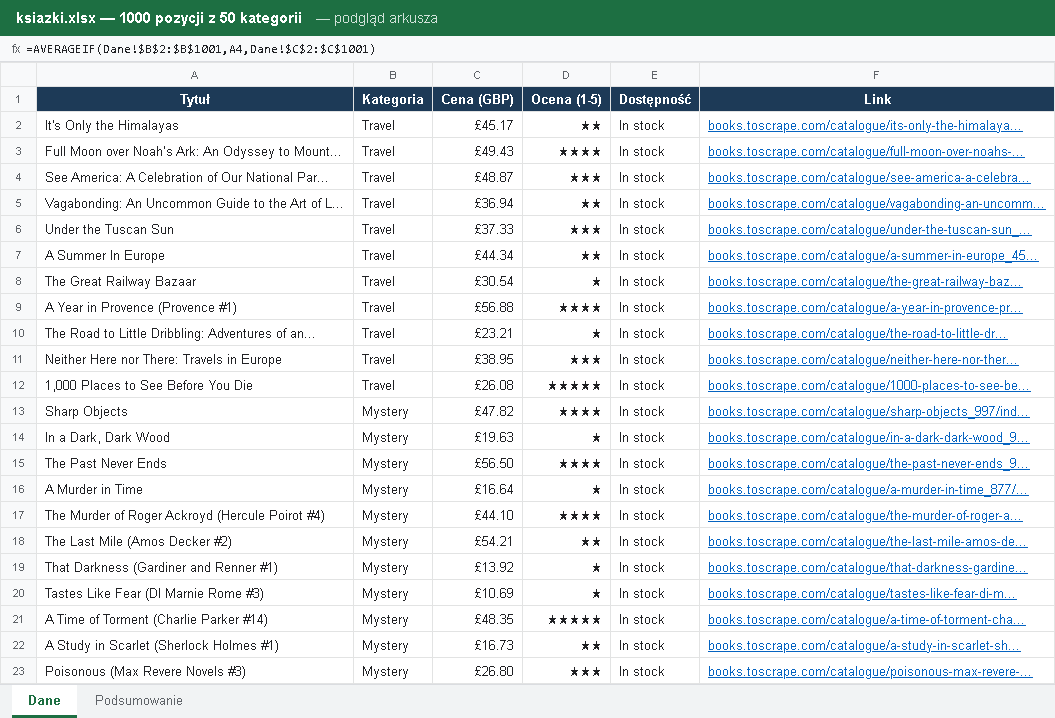Select the cell "In a Dark, Dark Wood"
Viewport: 1055px width, 718px height.
tap(195, 437)
